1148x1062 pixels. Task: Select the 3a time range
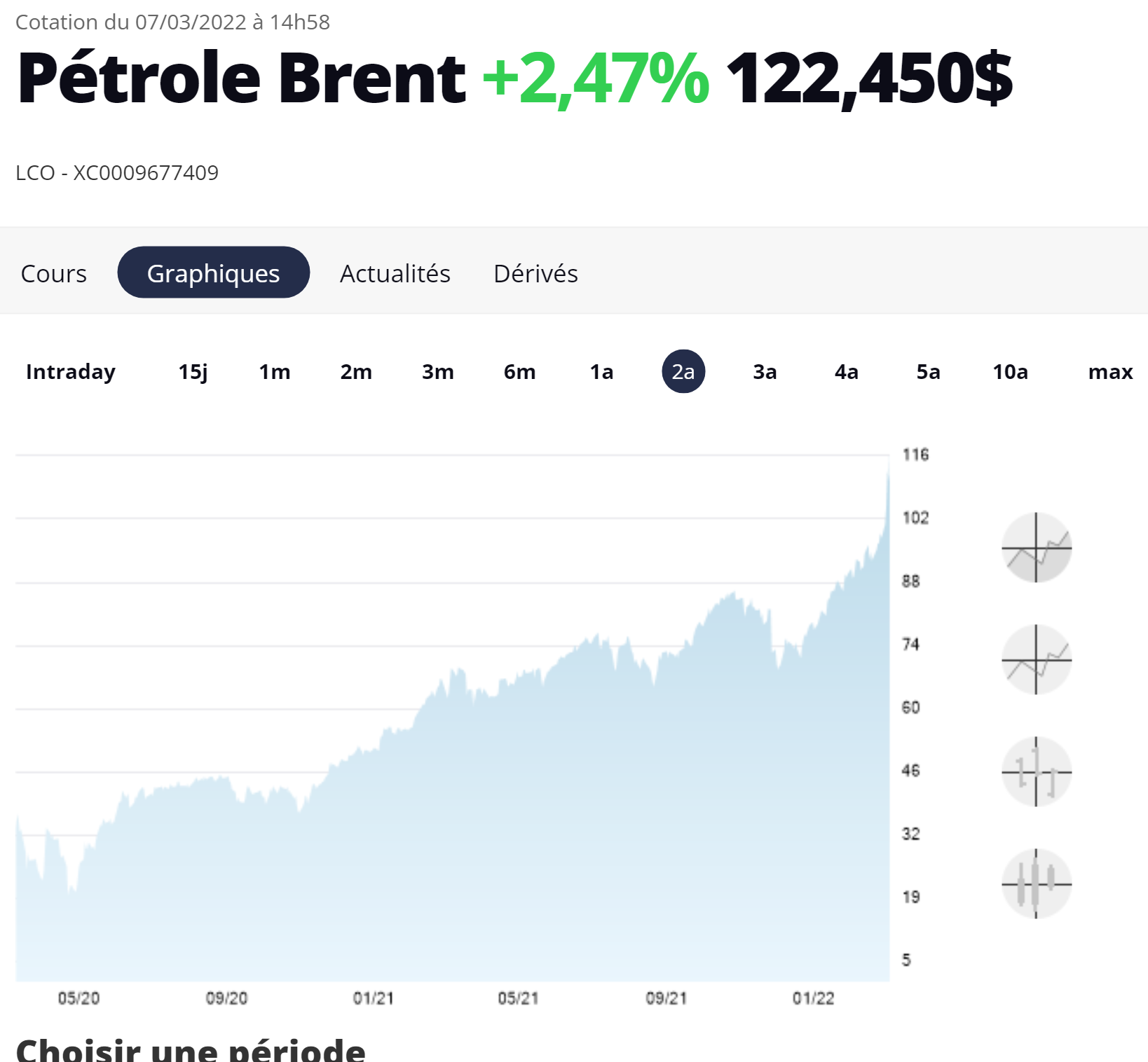pyautogui.click(x=765, y=372)
